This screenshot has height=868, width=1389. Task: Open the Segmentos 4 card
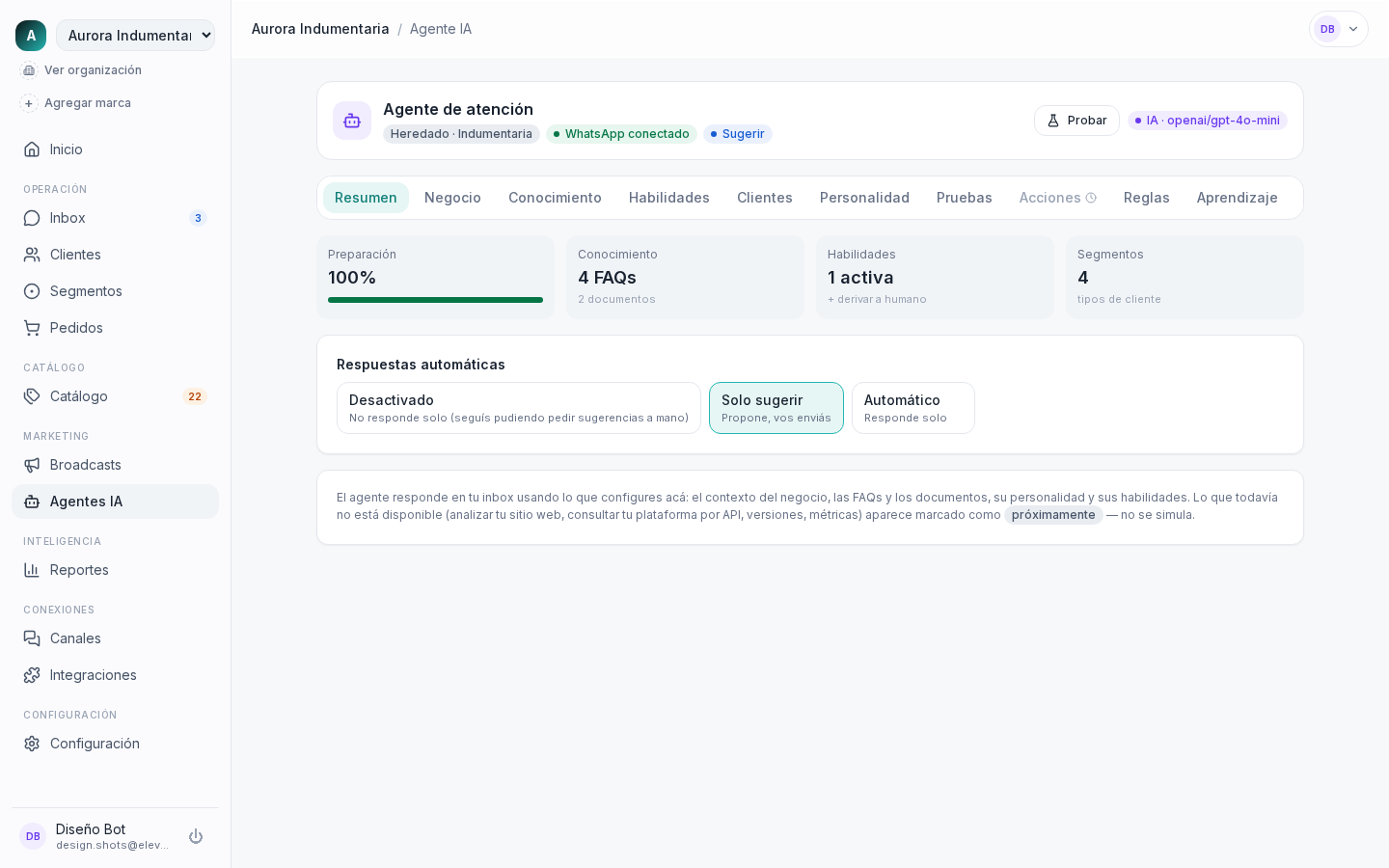(1185, 277)
